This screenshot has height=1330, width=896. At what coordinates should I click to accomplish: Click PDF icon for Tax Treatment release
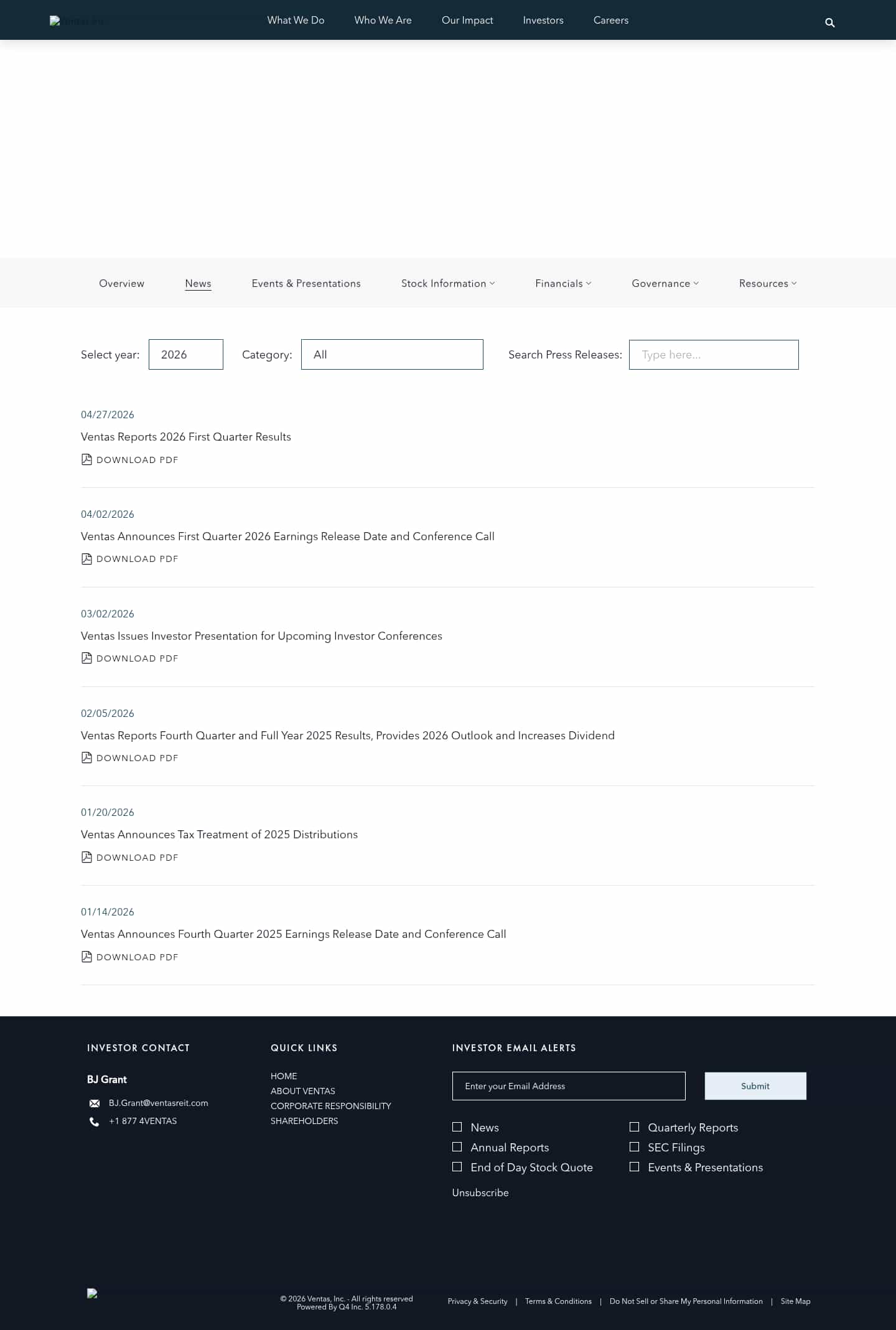[86, 857]
